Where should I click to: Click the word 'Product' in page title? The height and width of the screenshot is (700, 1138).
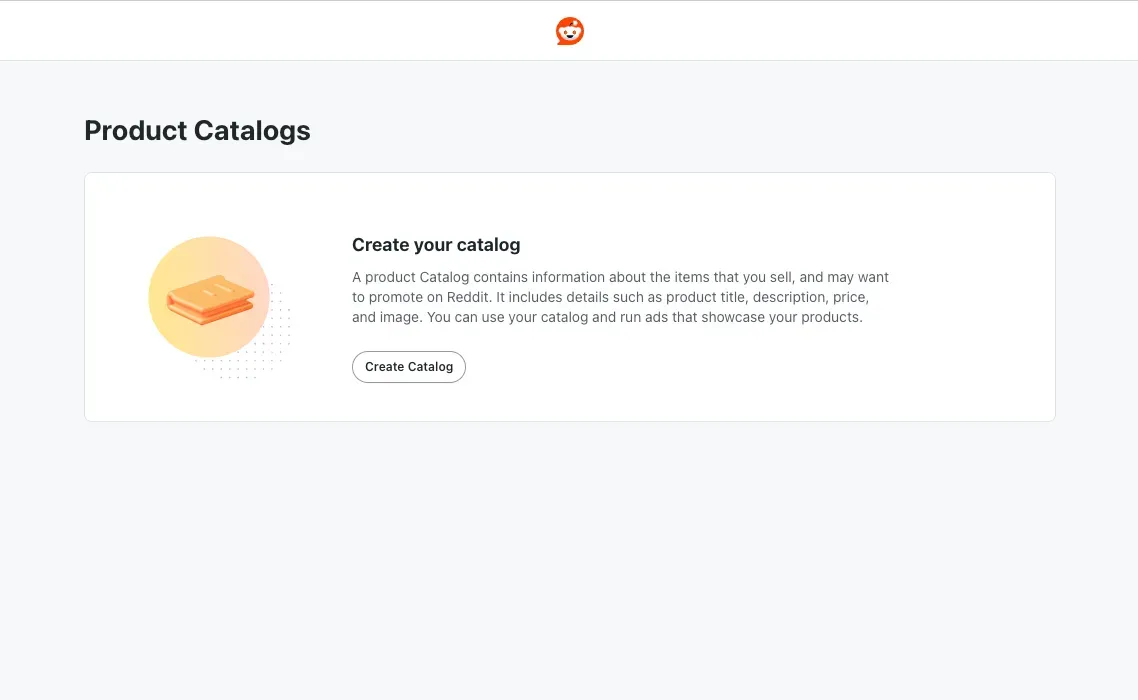click(x=136, y=131)
